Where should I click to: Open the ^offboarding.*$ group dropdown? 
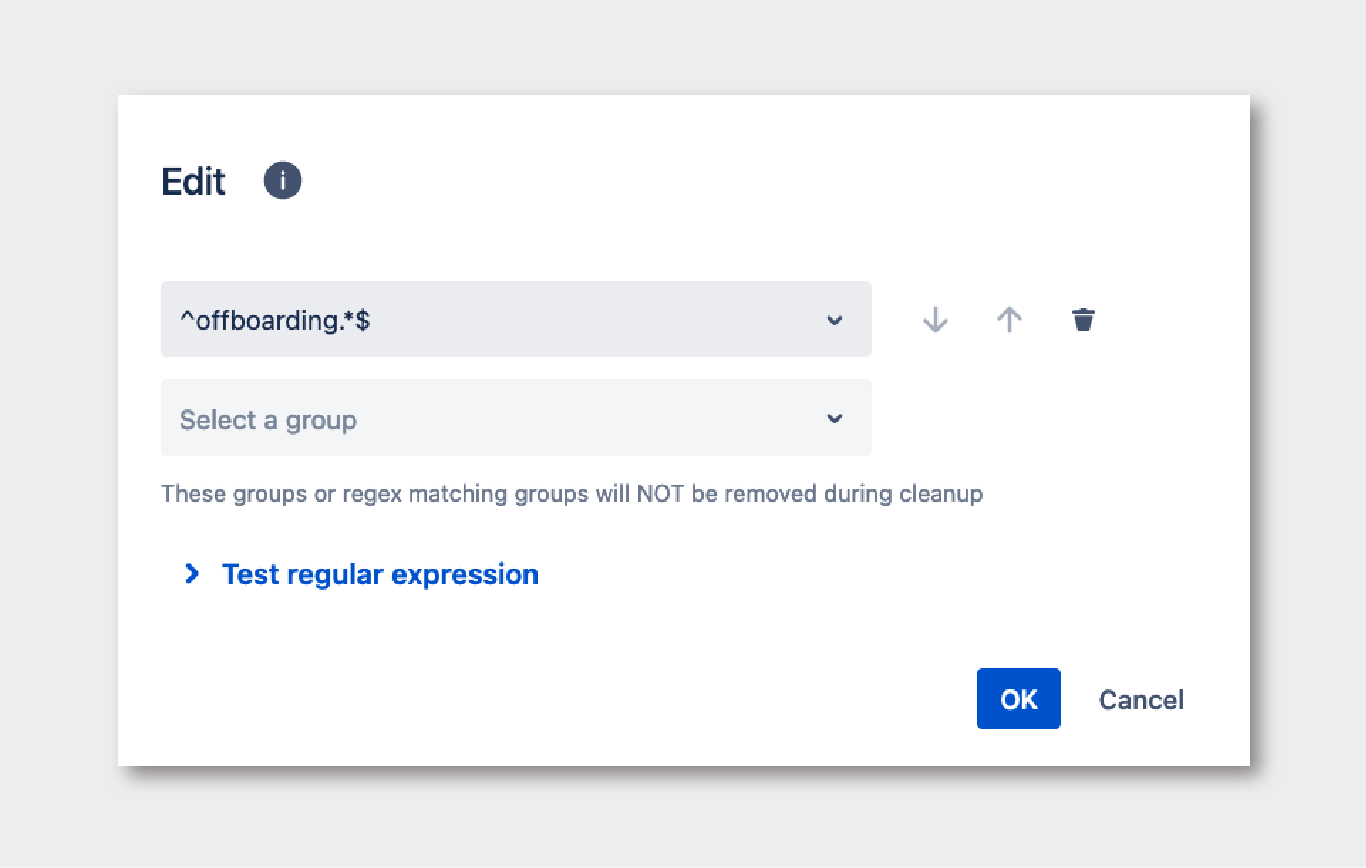(x=516, y=319)
